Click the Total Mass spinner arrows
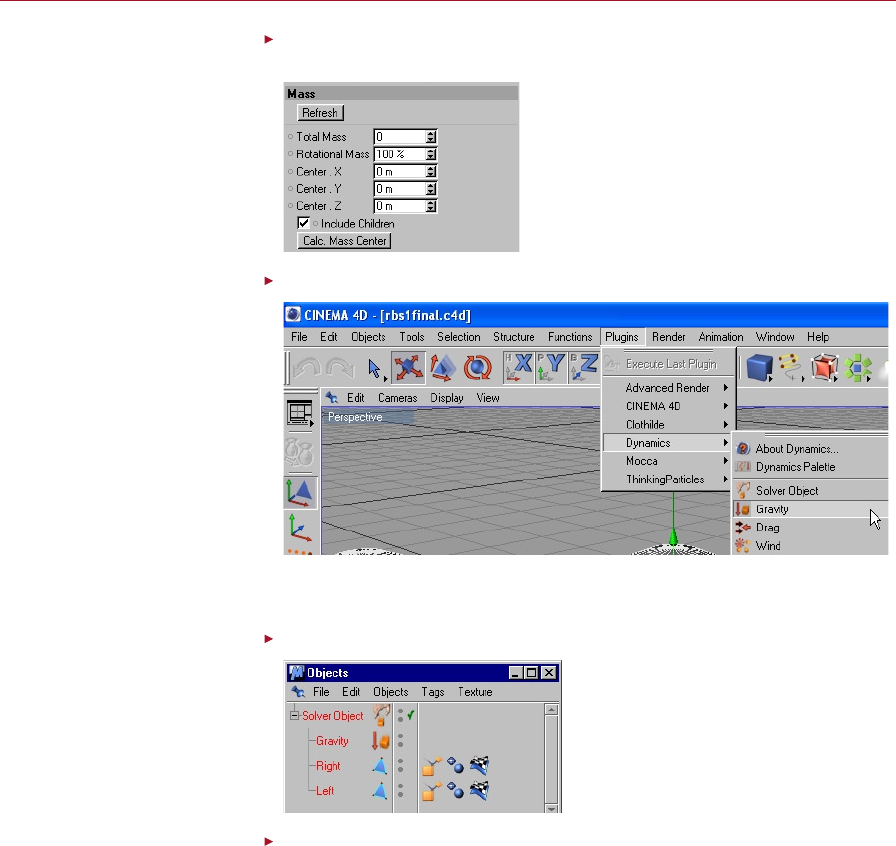 coord(431,137)
